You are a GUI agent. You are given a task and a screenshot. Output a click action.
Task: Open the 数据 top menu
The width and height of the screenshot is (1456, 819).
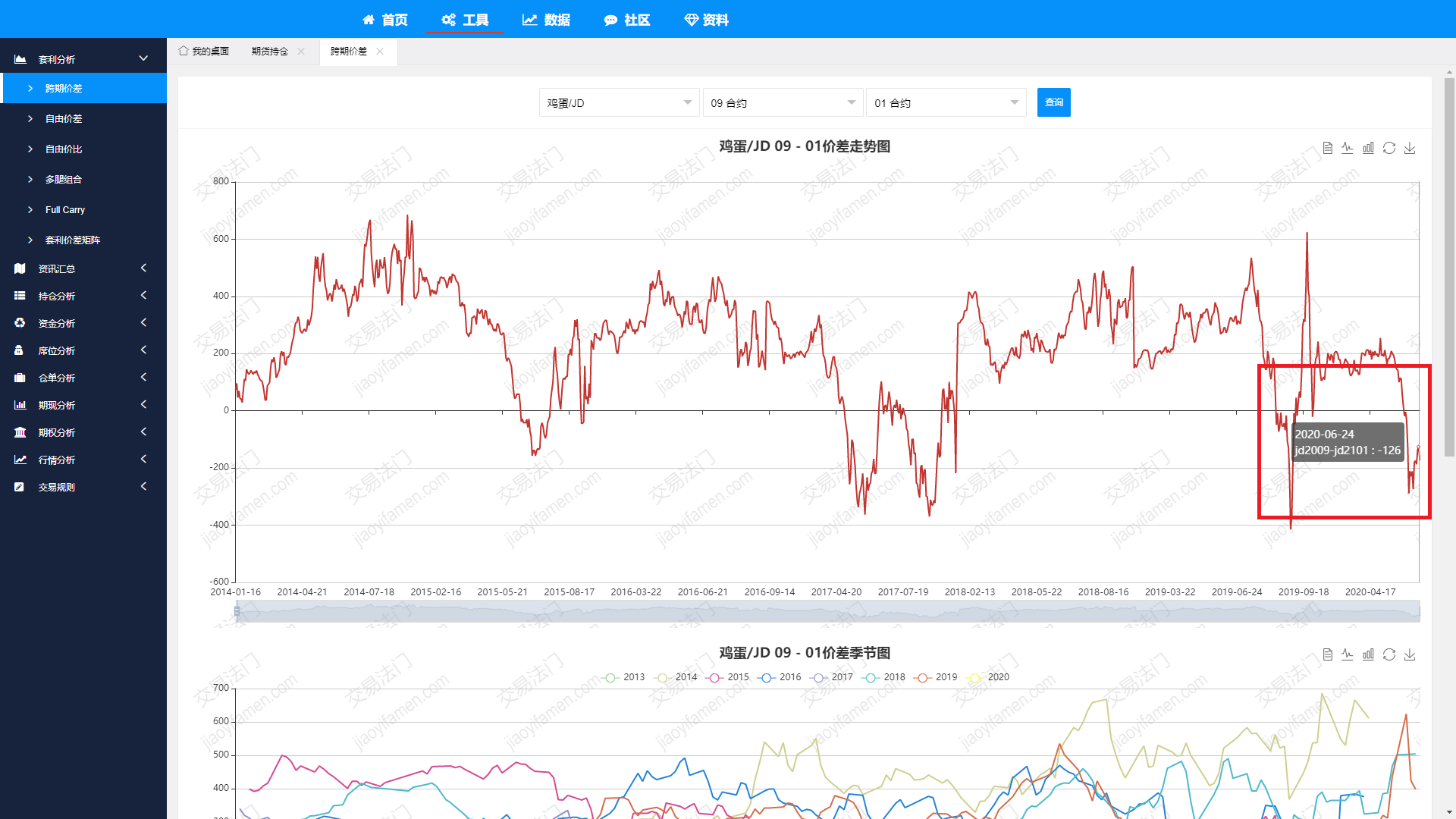click(x=546, y=20)
